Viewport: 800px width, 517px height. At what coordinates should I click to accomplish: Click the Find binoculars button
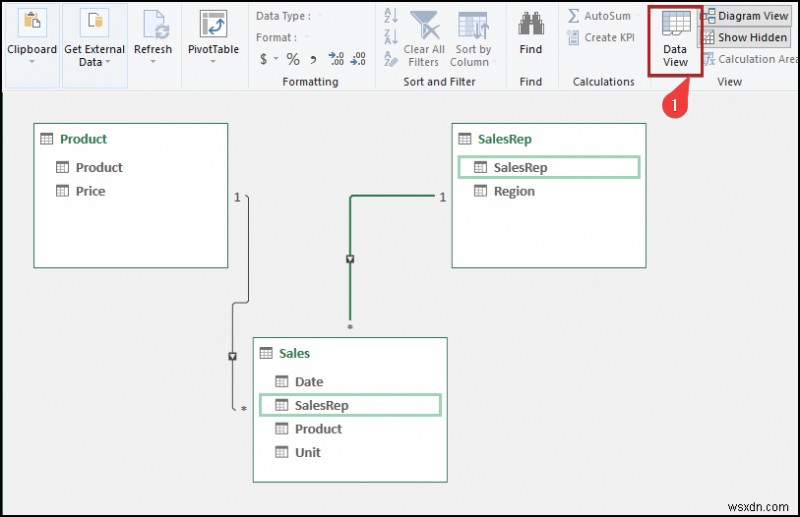(531, 33)
